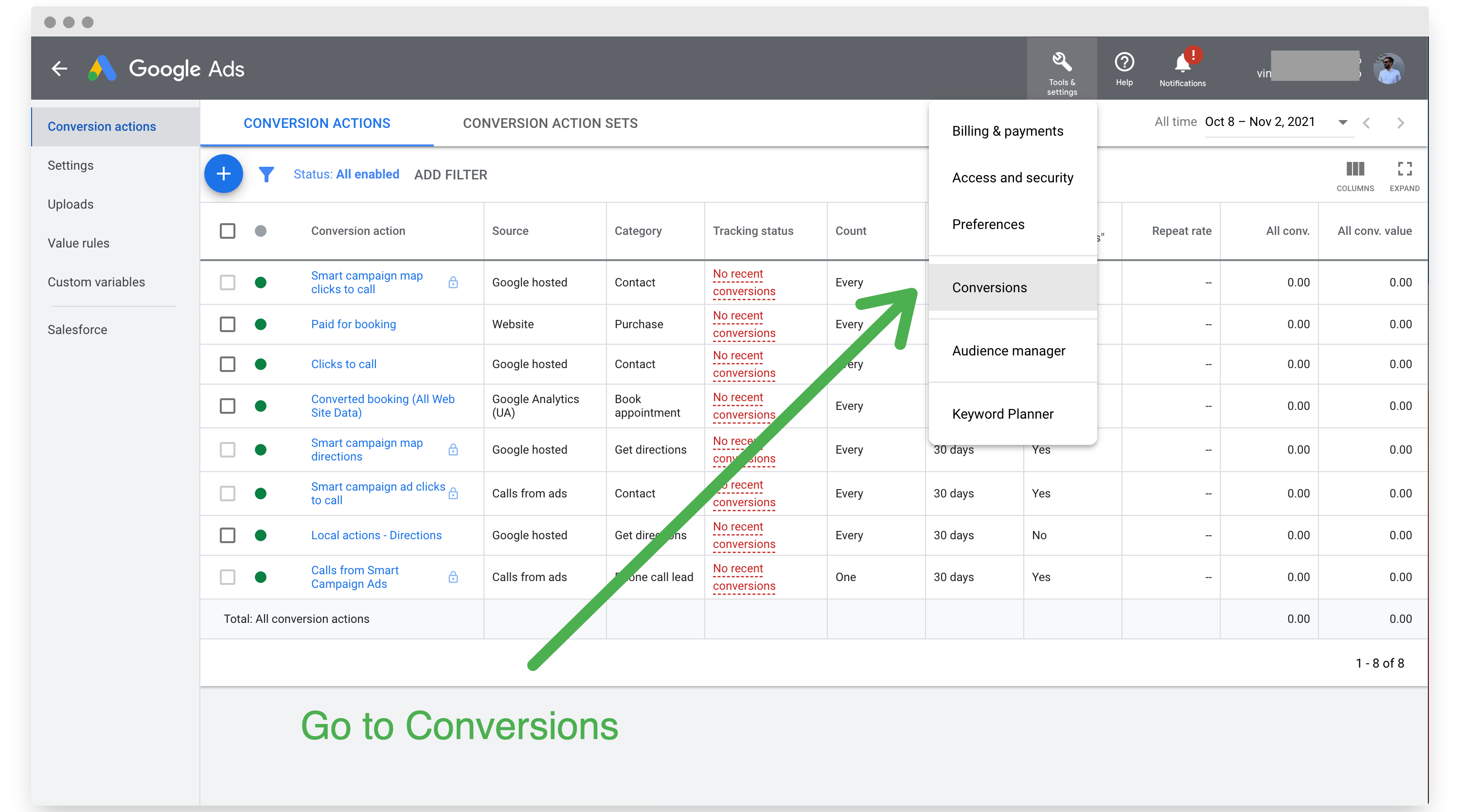Sort by Tracking status column header
Viewport: 1460px width, 812px height.
(x=753, y=230)
